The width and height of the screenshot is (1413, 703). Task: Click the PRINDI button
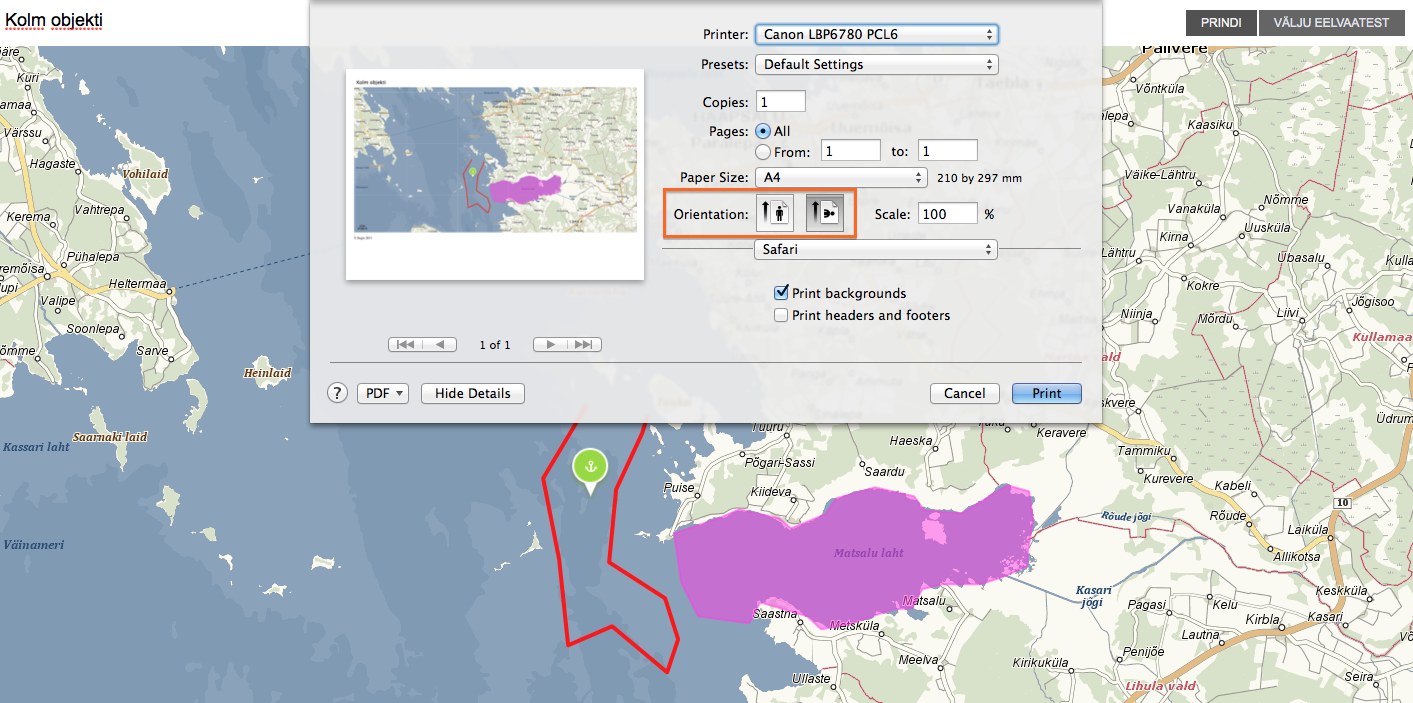coord(1220,22)
